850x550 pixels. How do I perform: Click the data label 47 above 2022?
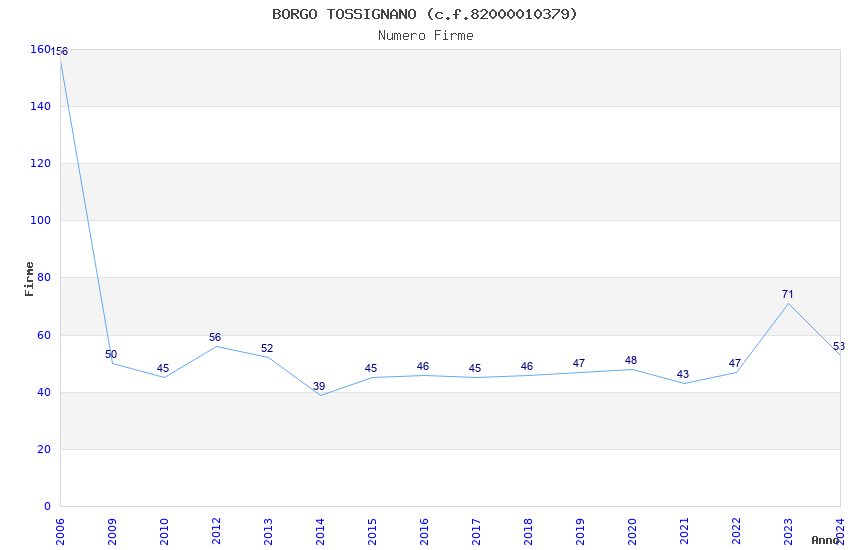pos(735,363)
